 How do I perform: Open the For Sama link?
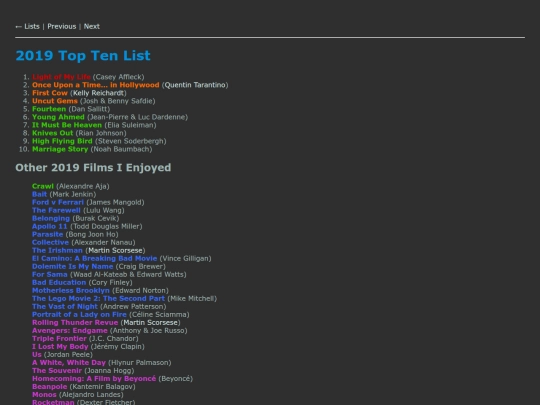point(50,274)
